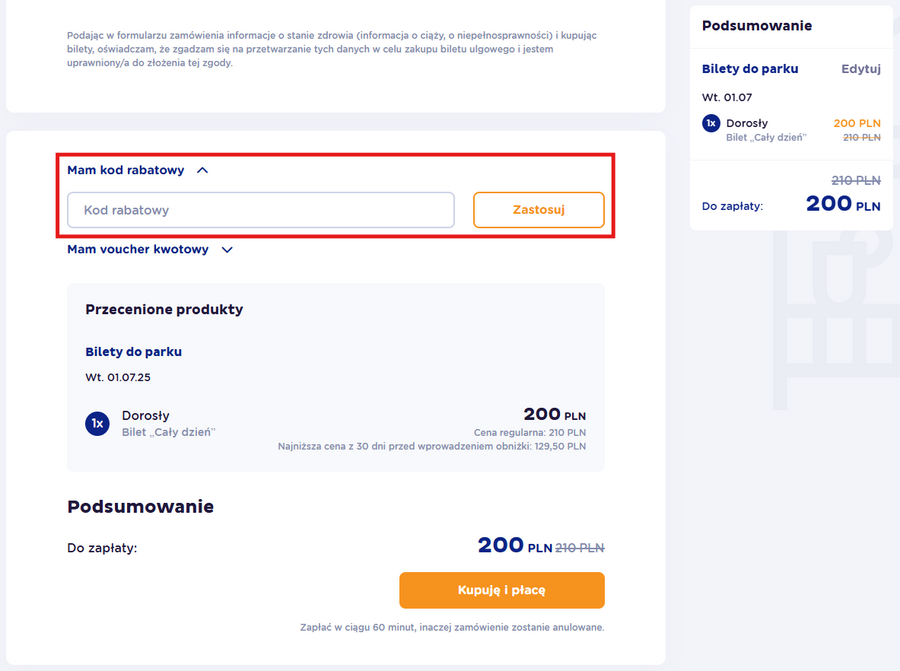The image size is (900, 671).
Task: Click the 1x badge in sidebar summary
Action: [x=711, y=124]
